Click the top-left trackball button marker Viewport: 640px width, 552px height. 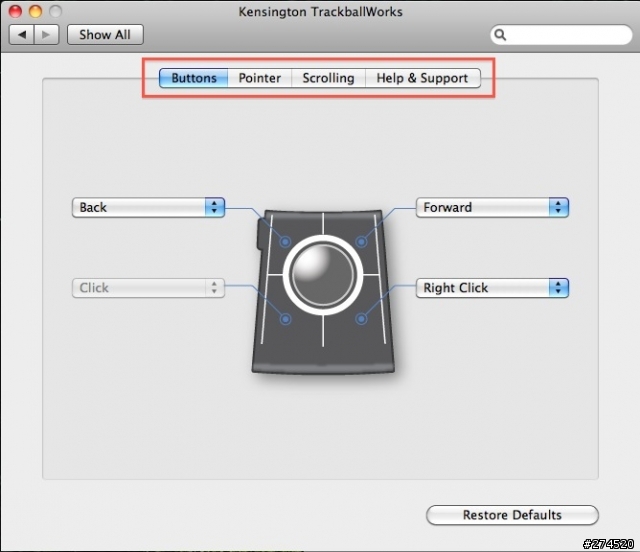(x=285, y=242)
